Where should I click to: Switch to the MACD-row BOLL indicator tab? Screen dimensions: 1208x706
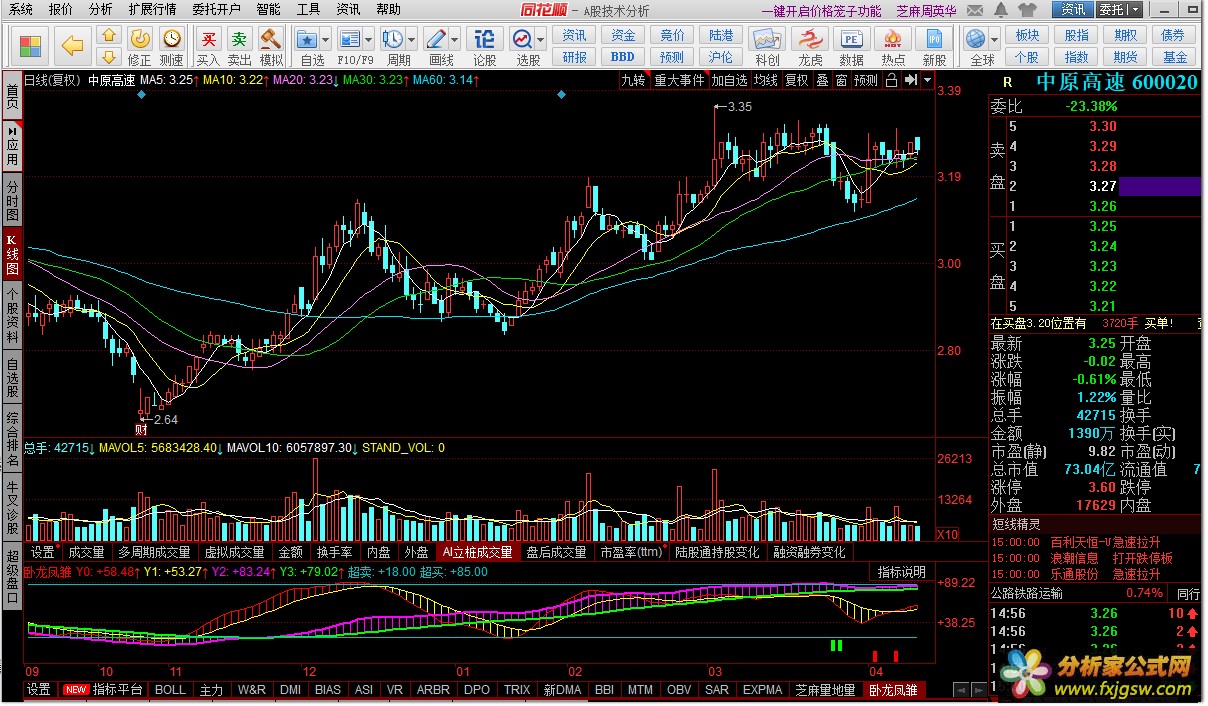click(170, 690)
